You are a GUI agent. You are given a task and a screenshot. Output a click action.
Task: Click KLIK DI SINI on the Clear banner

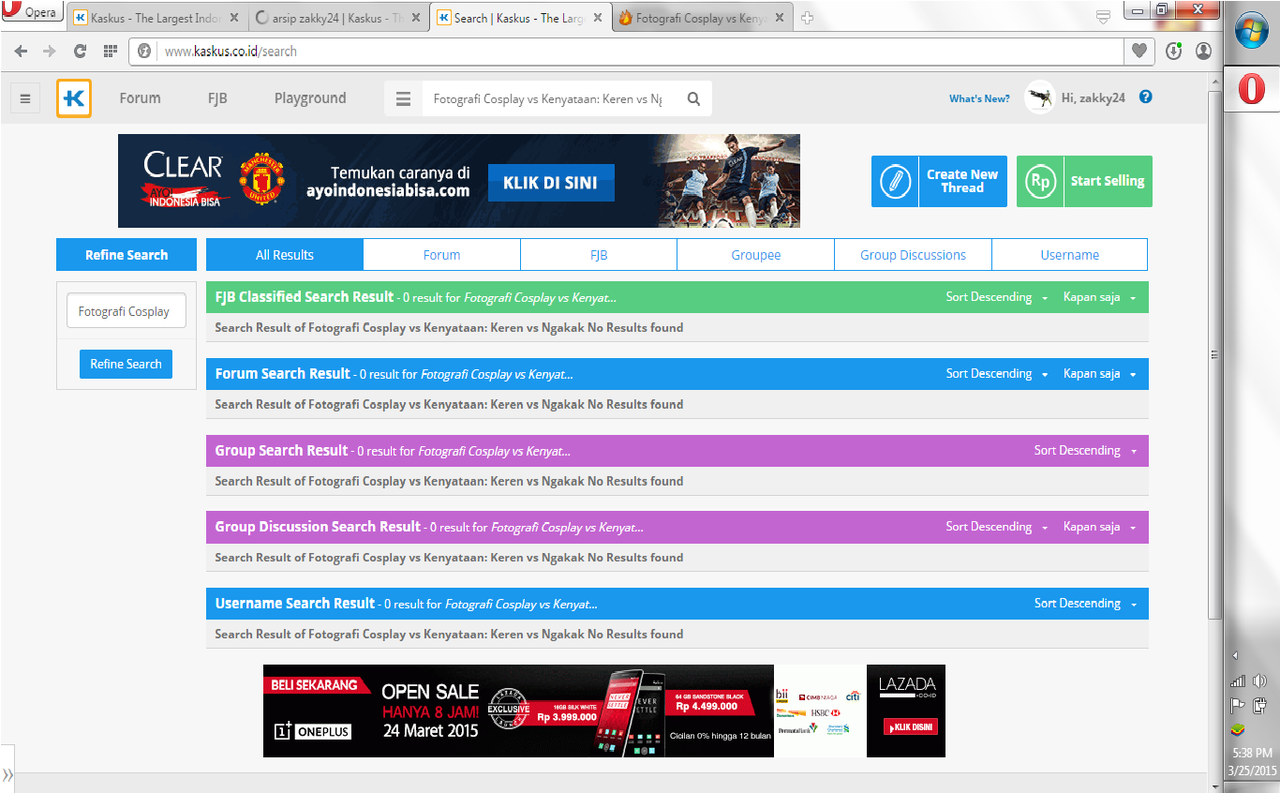click(x=551, y=183)
